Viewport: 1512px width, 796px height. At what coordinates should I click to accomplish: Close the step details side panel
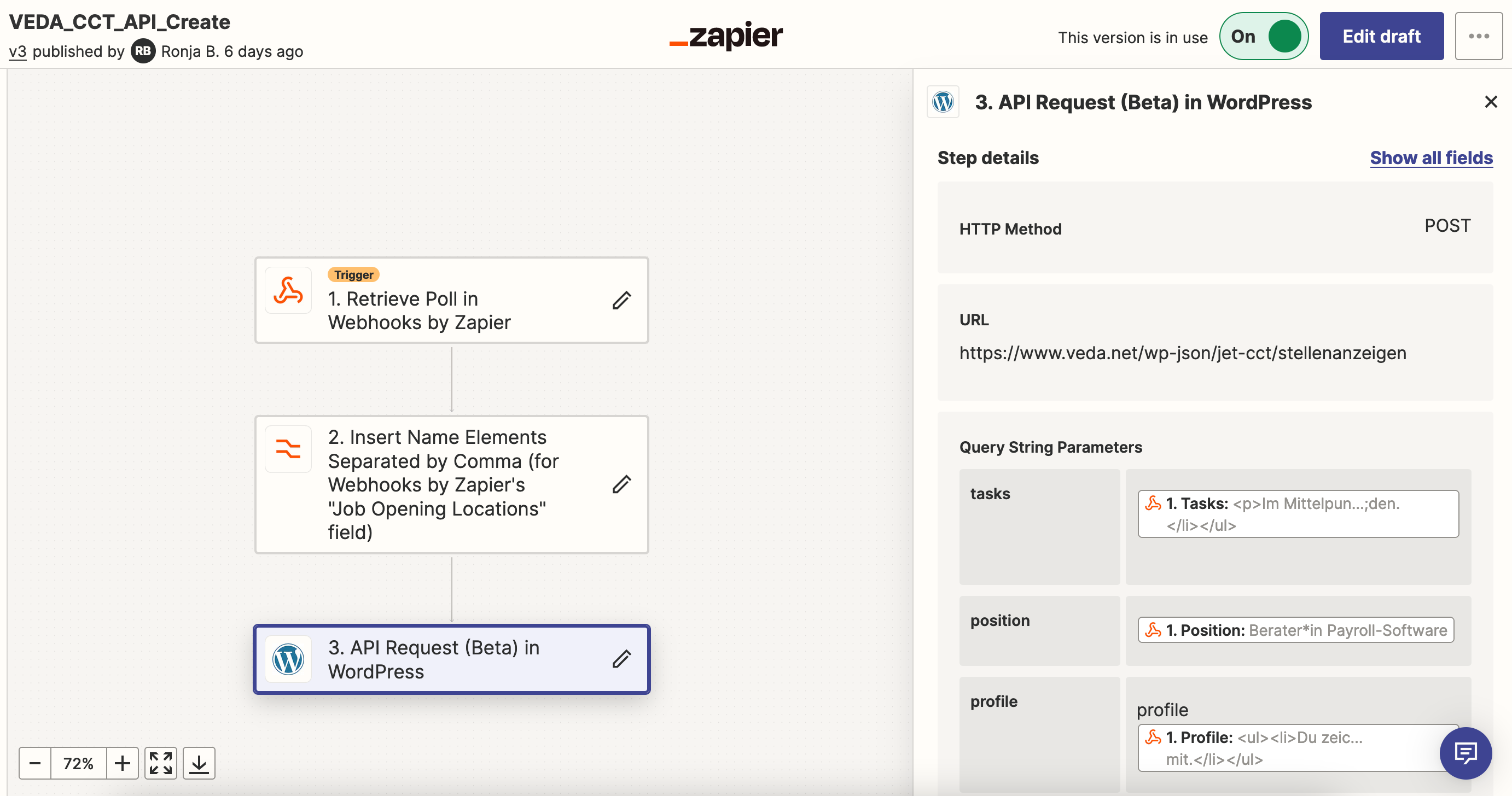(1491, 102)
